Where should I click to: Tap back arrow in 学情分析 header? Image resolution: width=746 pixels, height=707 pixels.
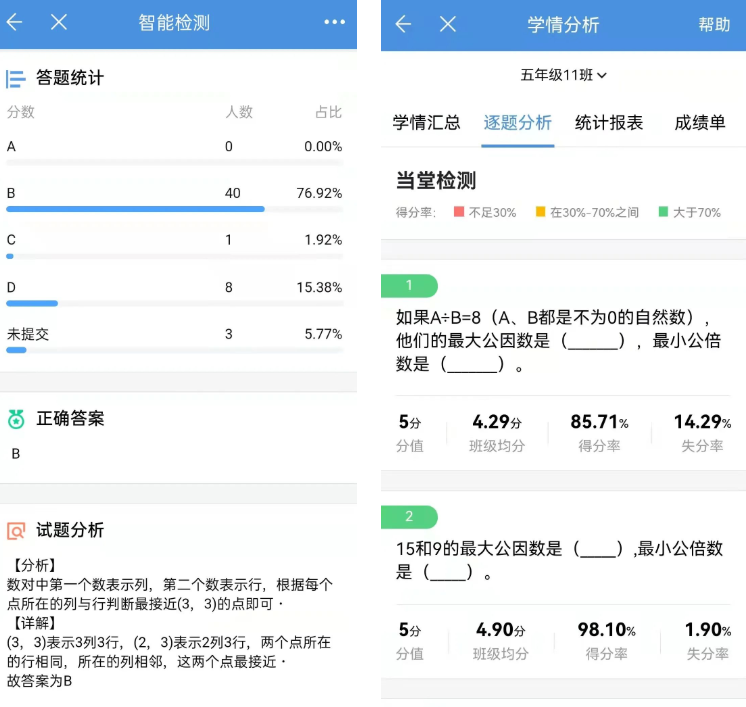[x=403, y=24]
